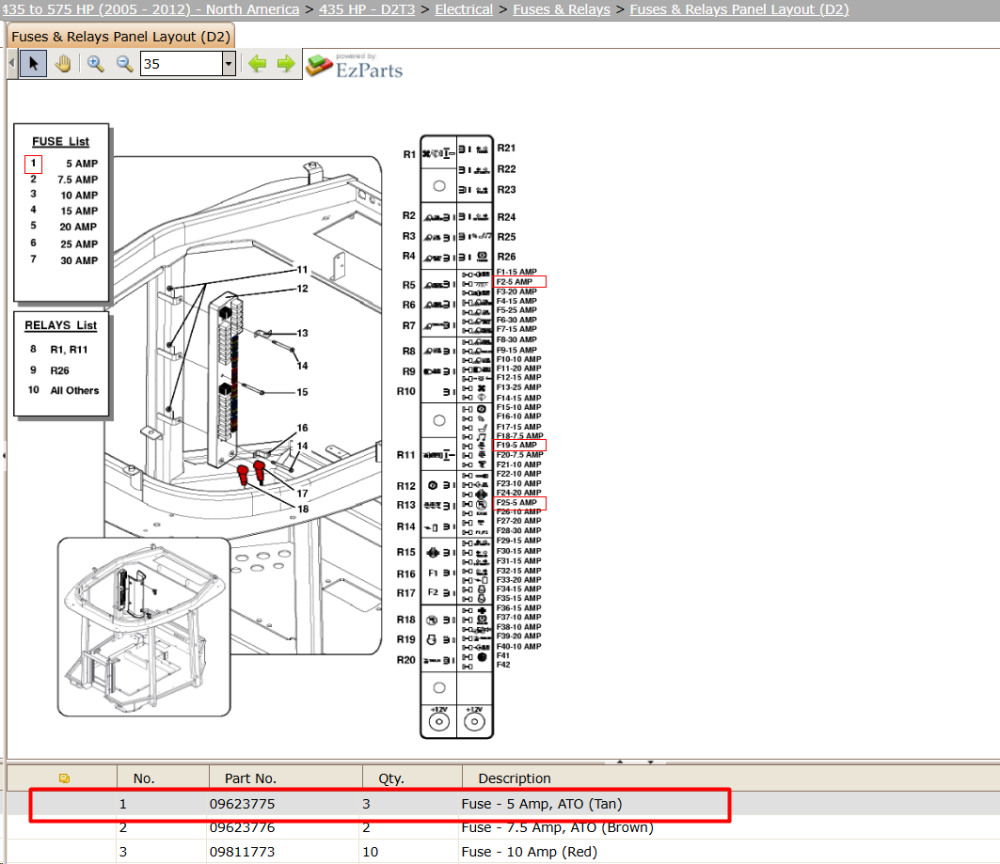Click the zoom in magnifier
Screen dimensions: 1000x864
[x=96, y=64]
